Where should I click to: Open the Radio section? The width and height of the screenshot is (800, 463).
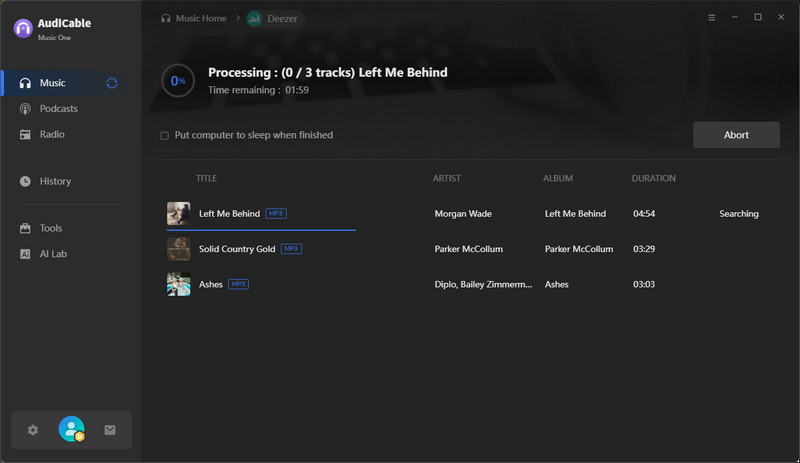[52, 134]
